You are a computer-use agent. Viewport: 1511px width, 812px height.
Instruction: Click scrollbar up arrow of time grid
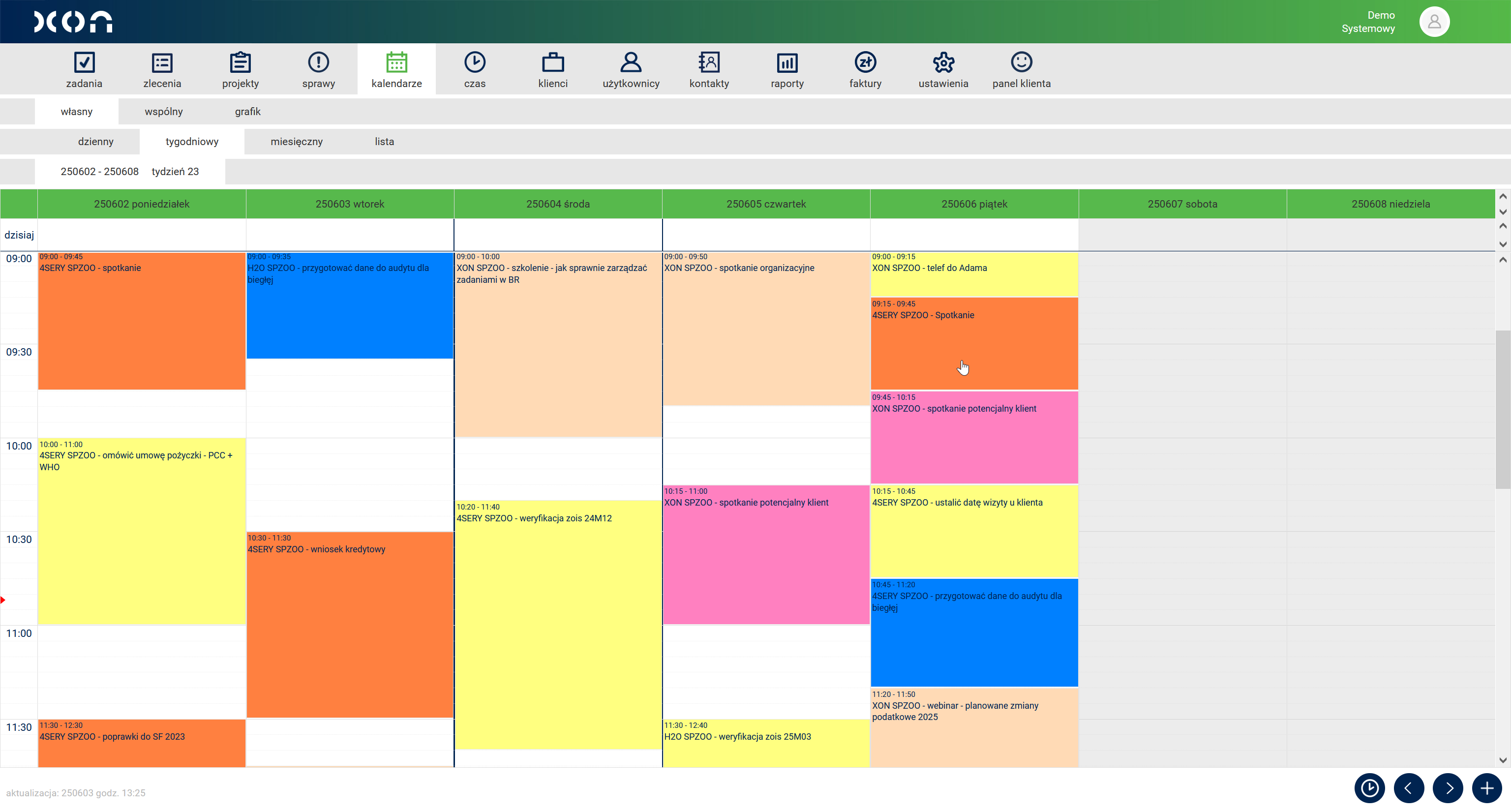coord(1503,259)
